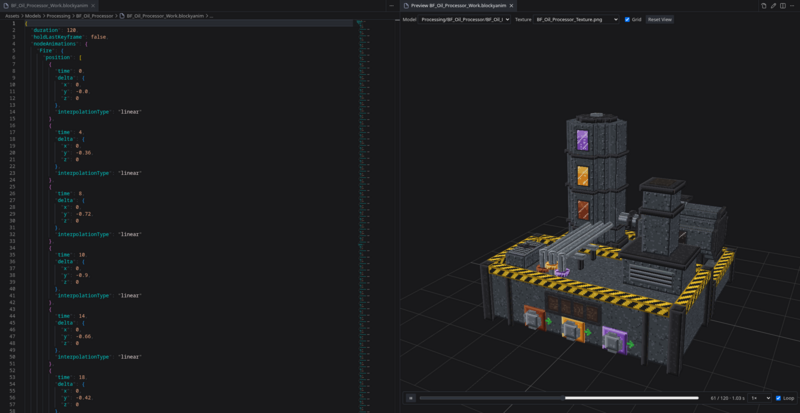Screen dimensions: 800x413
Task: Click the "time": 18 line
Action: [71, 377]
